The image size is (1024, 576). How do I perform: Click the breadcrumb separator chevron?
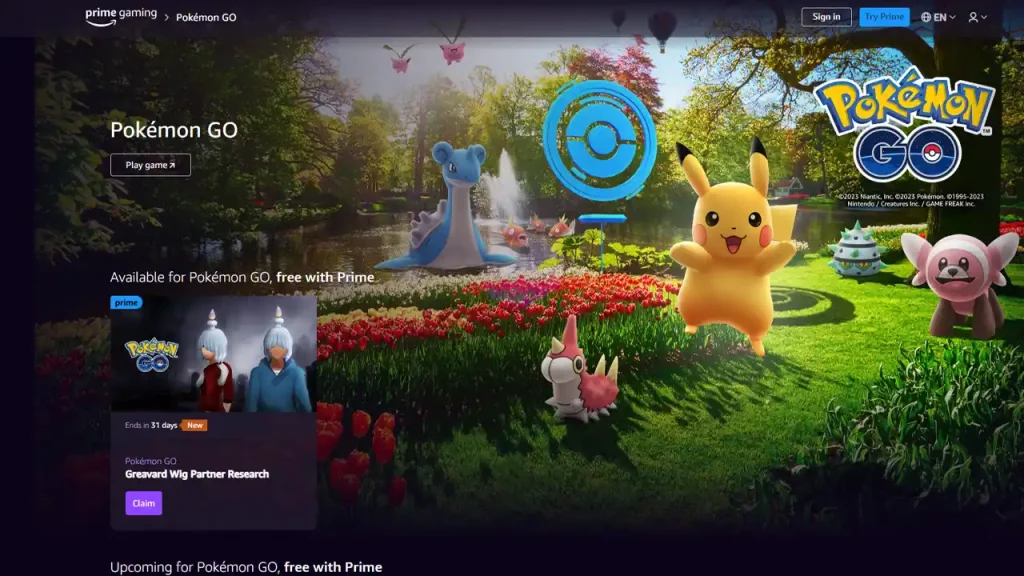(x=167, y=18)
